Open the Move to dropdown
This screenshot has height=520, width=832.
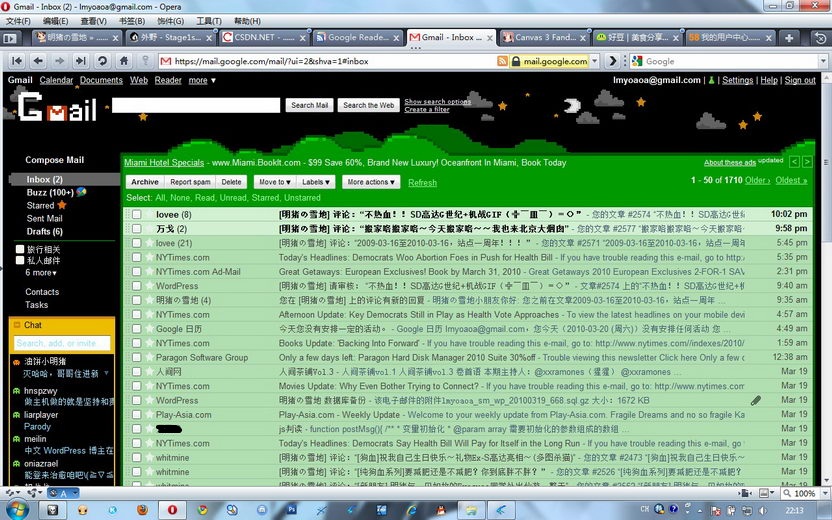275,182
